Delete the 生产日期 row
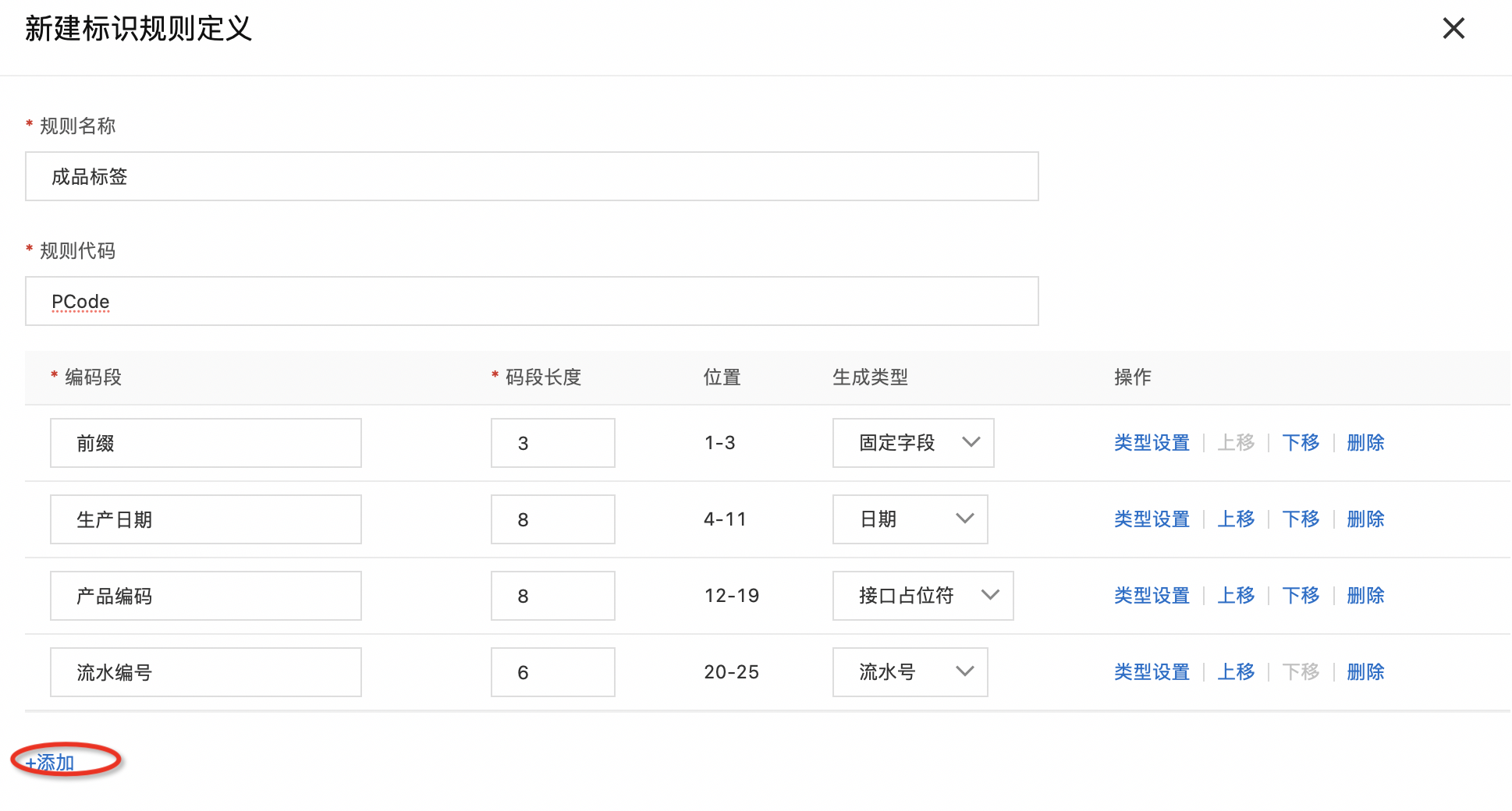1512x811 pixels. pos(1365,519)
